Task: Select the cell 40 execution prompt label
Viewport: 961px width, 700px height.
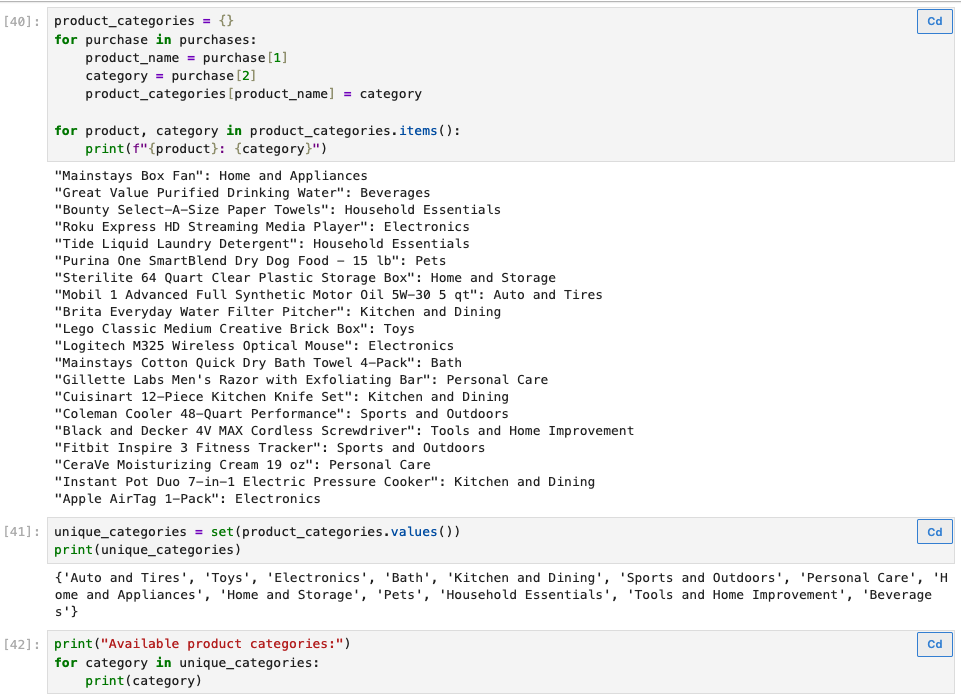Action: (x=21, y=21)
